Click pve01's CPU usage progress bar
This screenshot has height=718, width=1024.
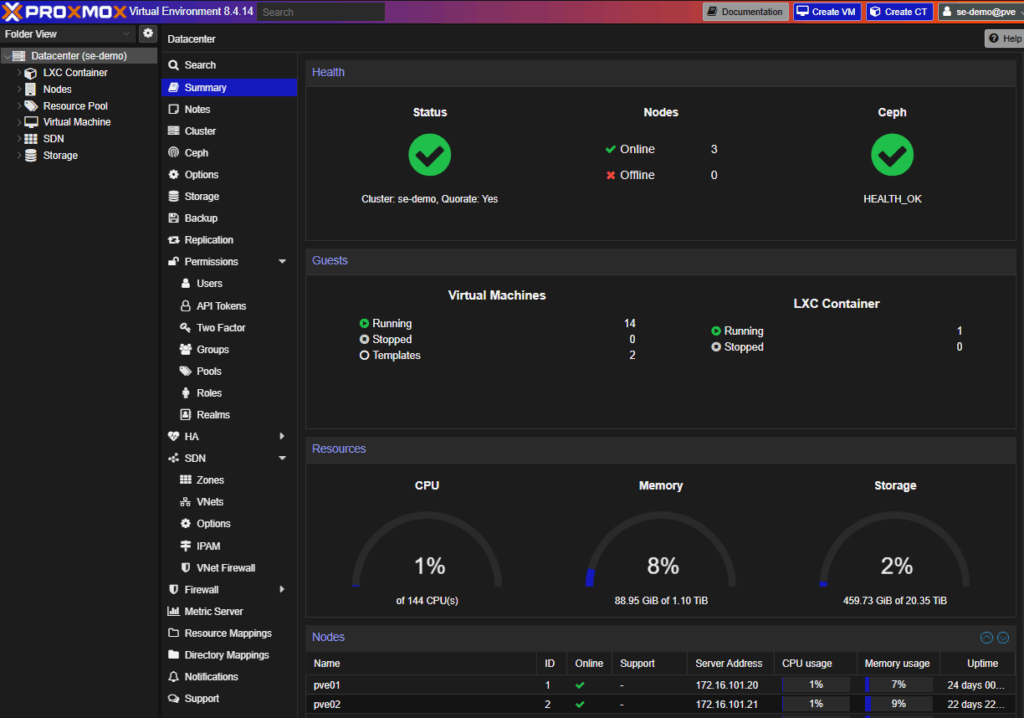pos(815,684)
